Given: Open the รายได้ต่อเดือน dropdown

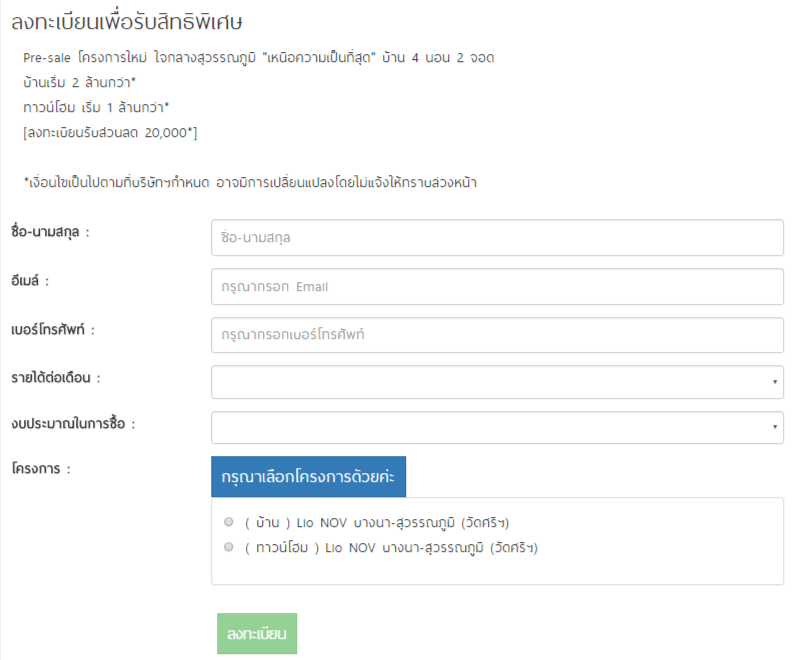Looking at the screenshot, I should coord(497,382).
